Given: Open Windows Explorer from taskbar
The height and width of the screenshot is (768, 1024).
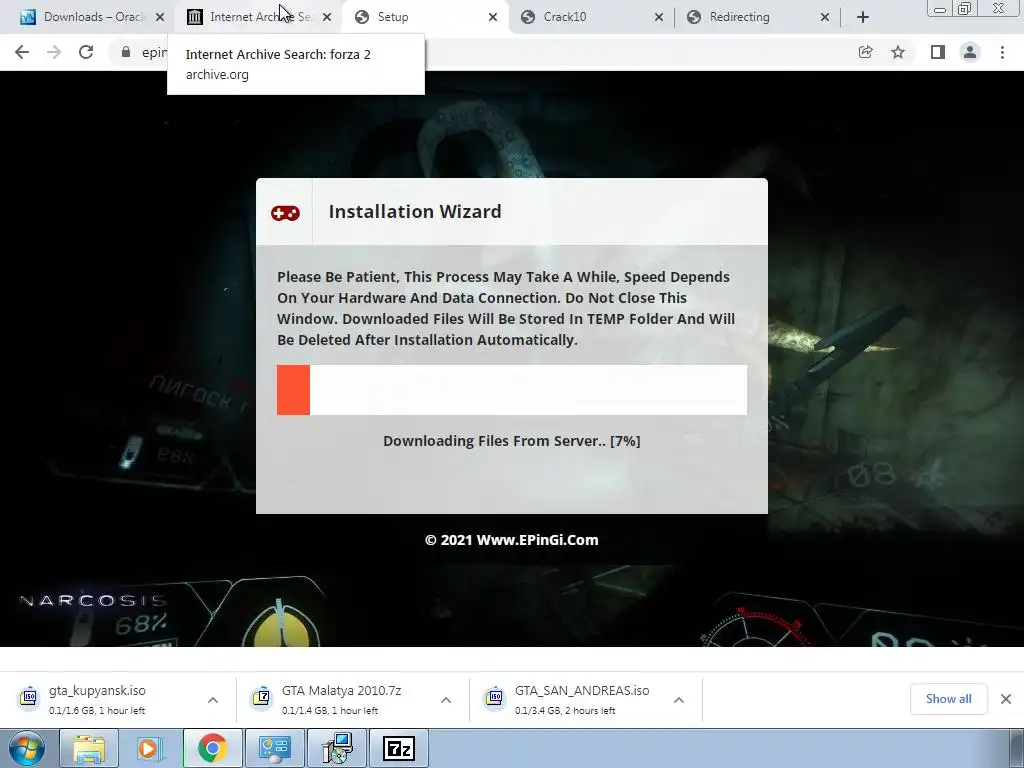Looking at the screenshot, I should pyautogui.click(x=89, y=748).
